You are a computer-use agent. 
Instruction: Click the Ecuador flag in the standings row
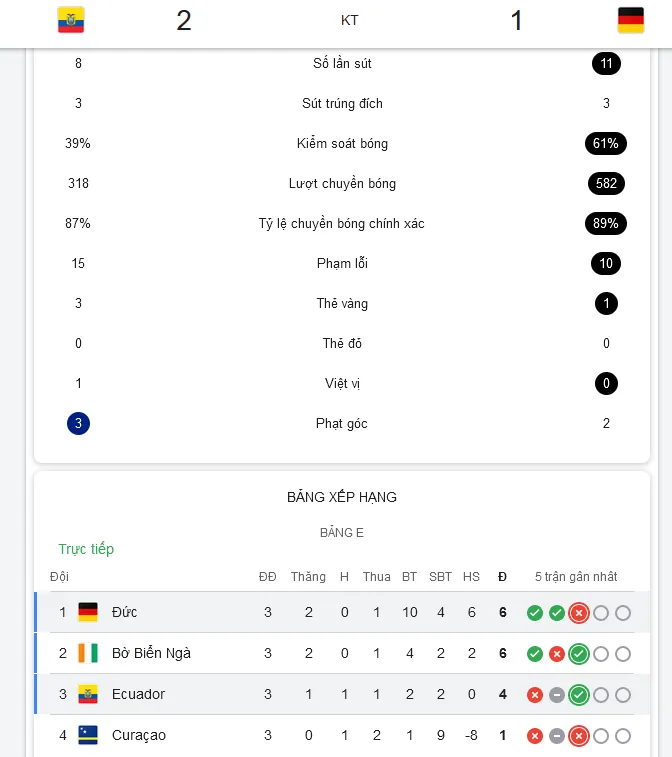(88, 694)
